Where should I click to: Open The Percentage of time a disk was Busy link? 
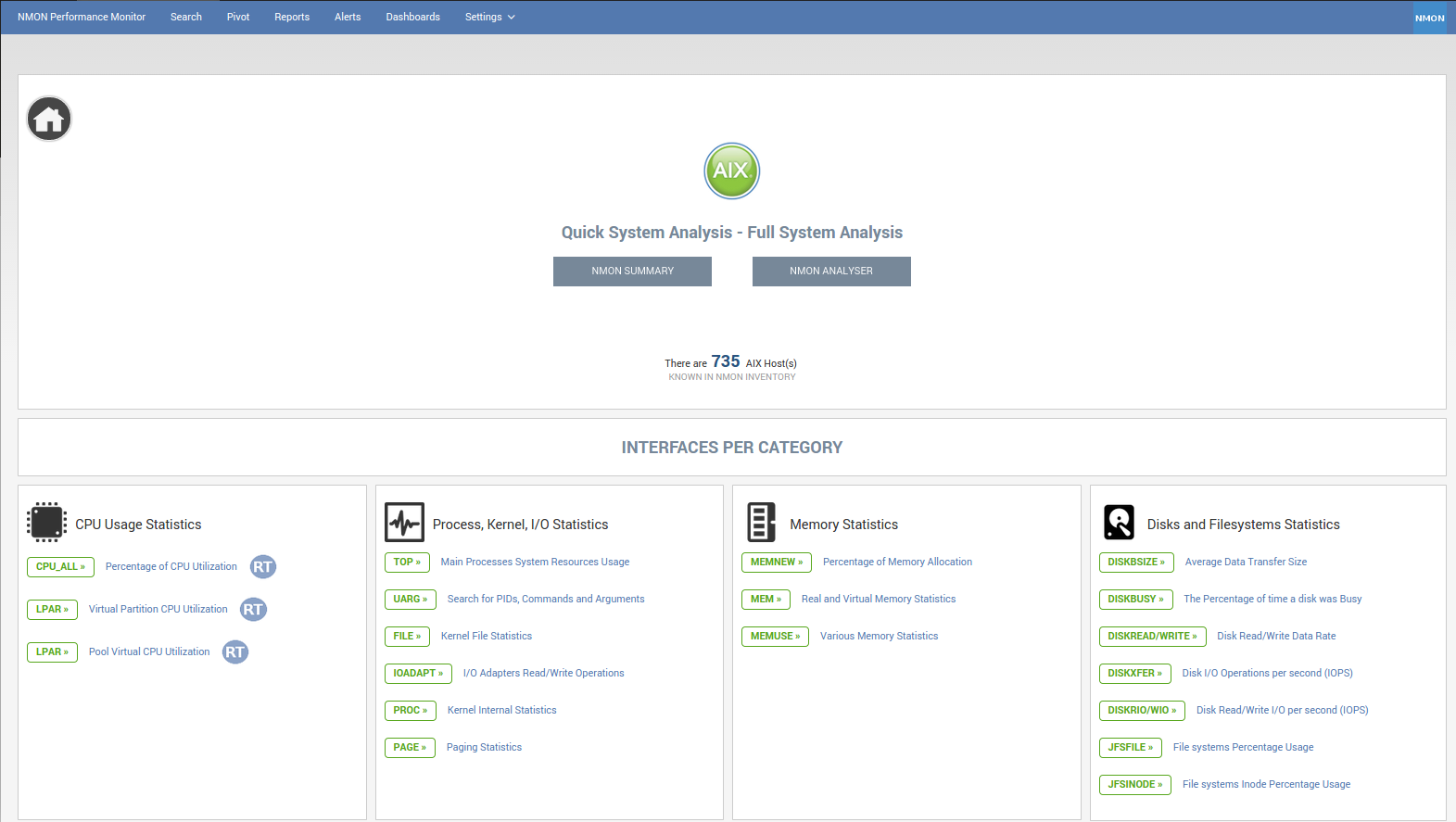point(1273,600)
